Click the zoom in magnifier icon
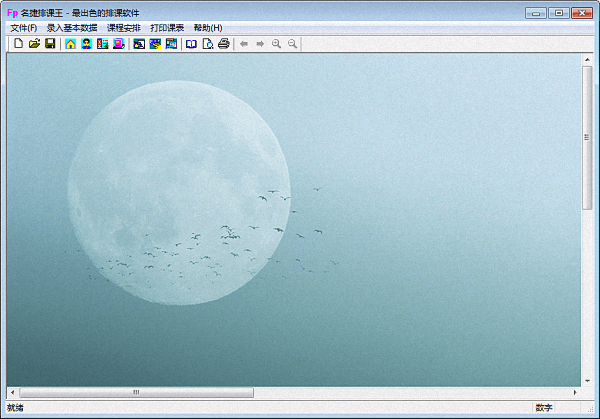The width and height of the screenshot is (600, 419). tap(276, 44)
